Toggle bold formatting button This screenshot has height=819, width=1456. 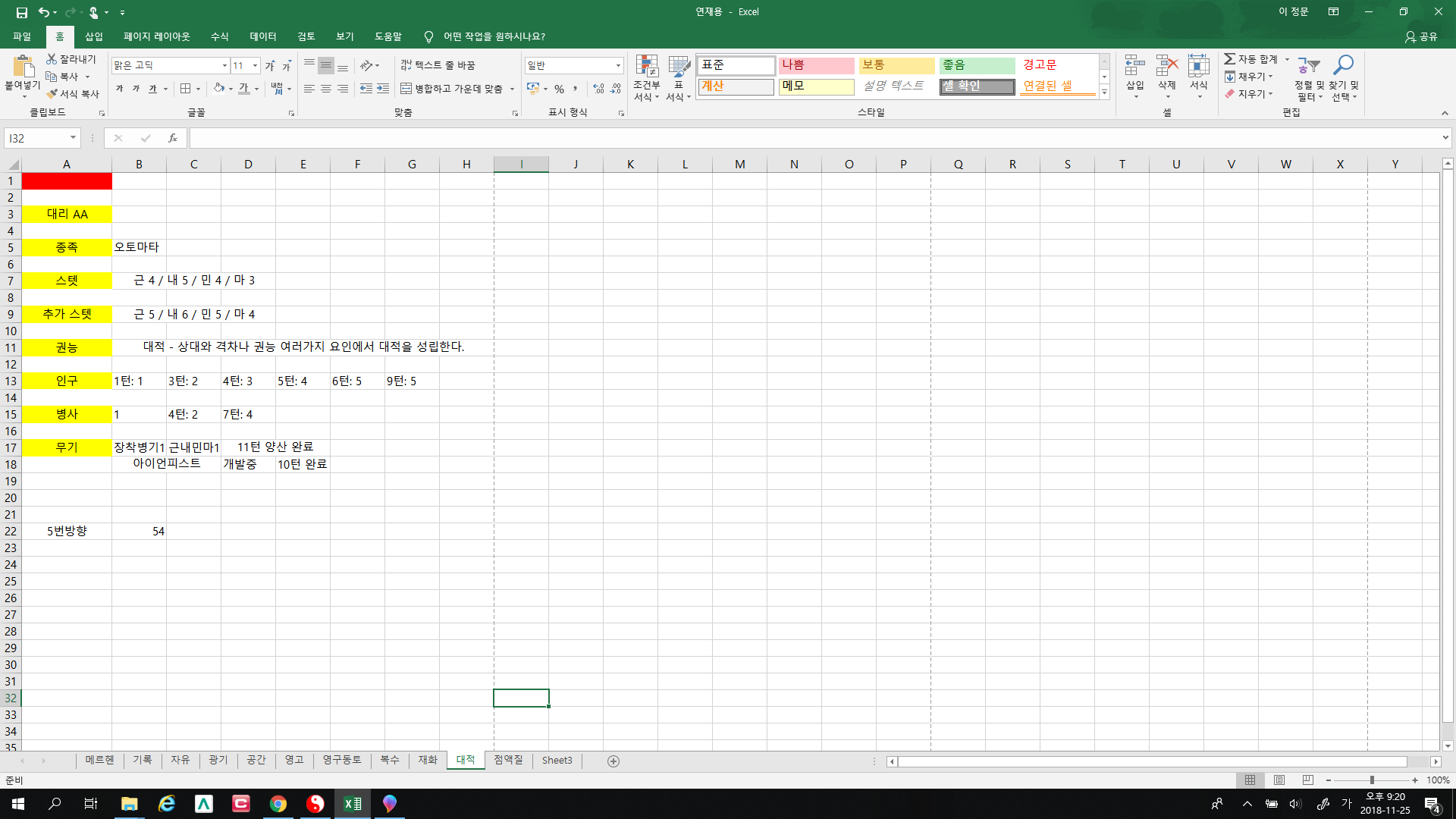pos(119,89)
